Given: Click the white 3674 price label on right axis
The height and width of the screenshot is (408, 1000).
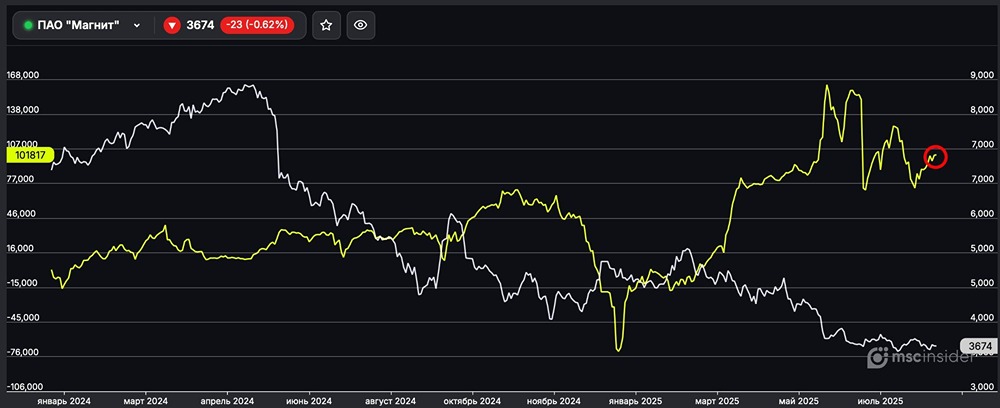Looking at the screenshot, I should [x=979, y=346].
